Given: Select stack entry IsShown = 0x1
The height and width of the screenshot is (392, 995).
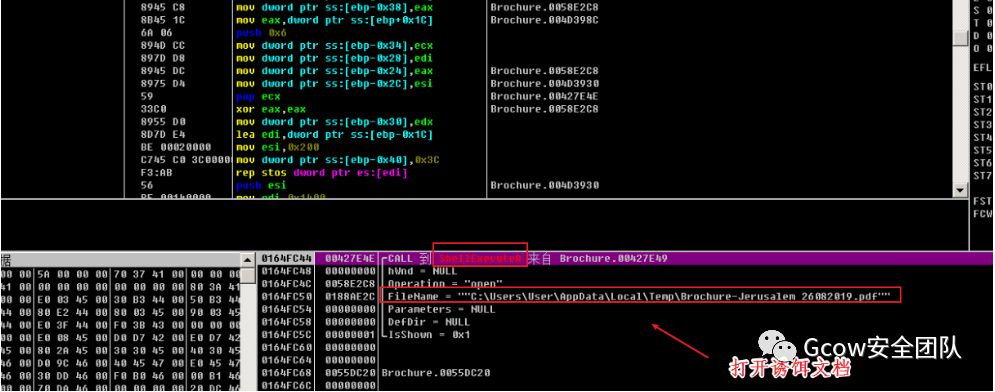Looking at the screenshot, I should pyautogui.click(x=428, y=335).
